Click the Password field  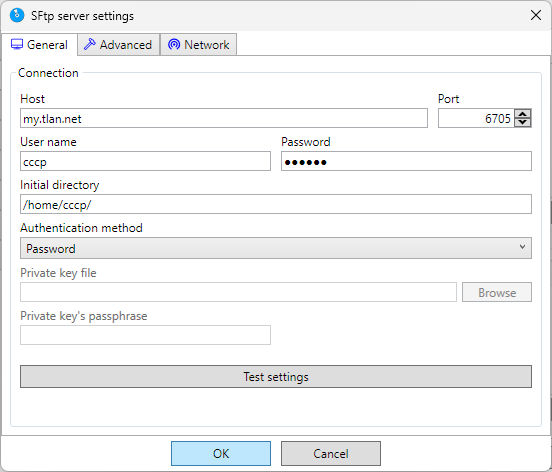coord(406,161)
